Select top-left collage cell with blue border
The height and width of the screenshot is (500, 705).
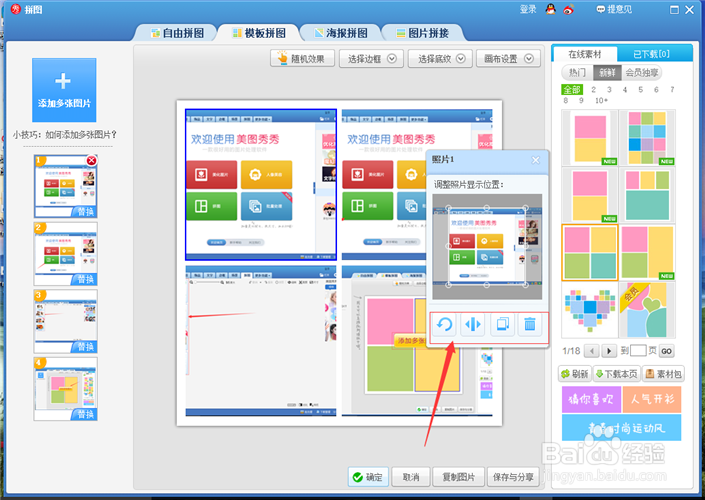point(261,184)
